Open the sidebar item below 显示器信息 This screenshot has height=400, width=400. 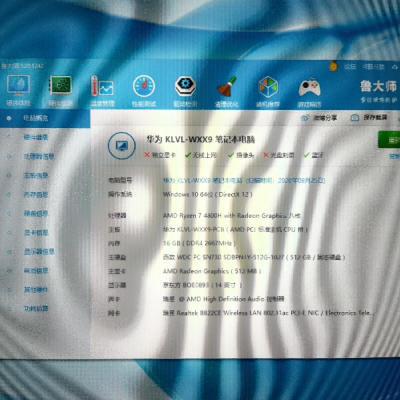tap(36, 270)
